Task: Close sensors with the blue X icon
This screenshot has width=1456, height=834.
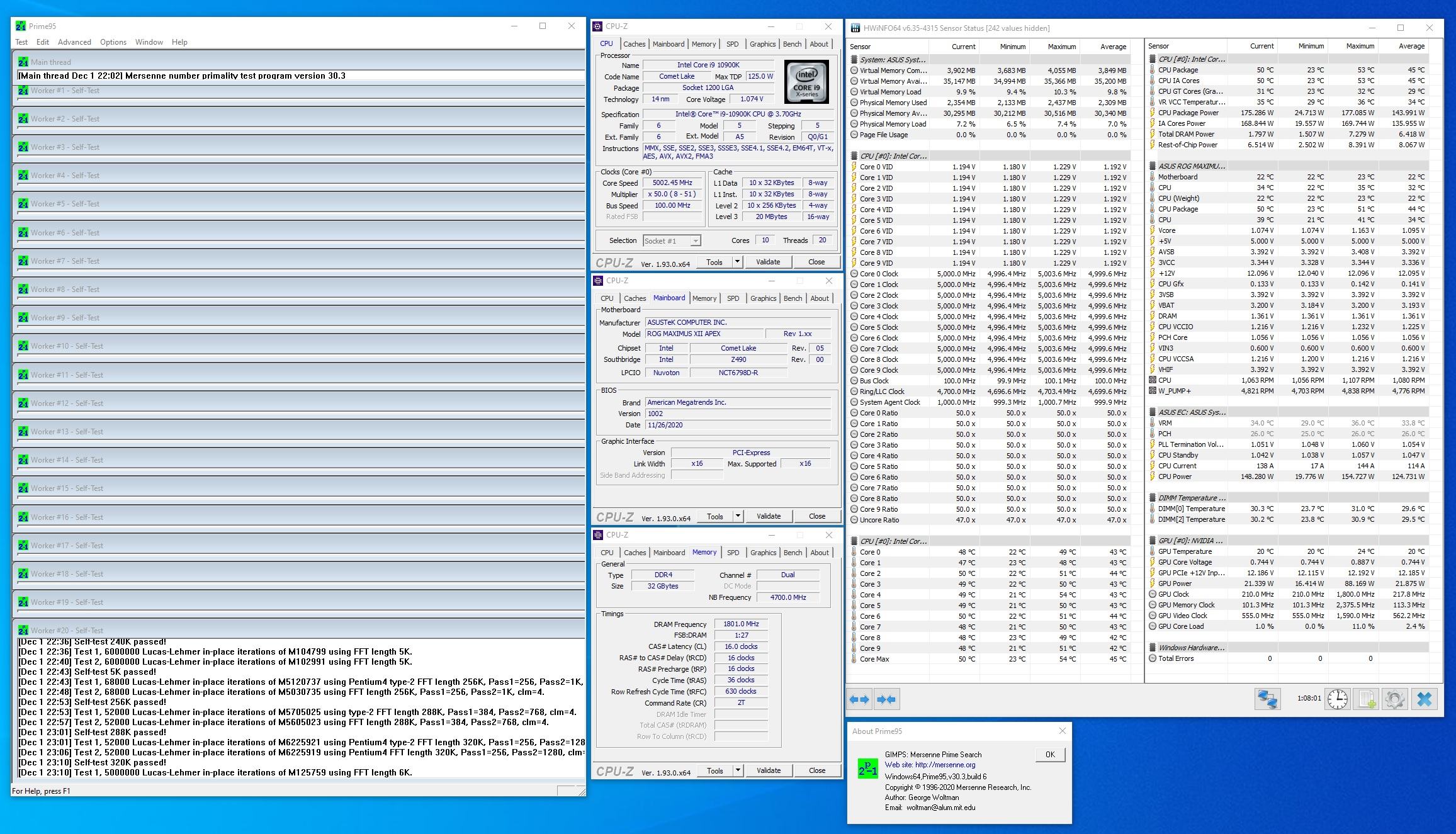Action: 1424,699
